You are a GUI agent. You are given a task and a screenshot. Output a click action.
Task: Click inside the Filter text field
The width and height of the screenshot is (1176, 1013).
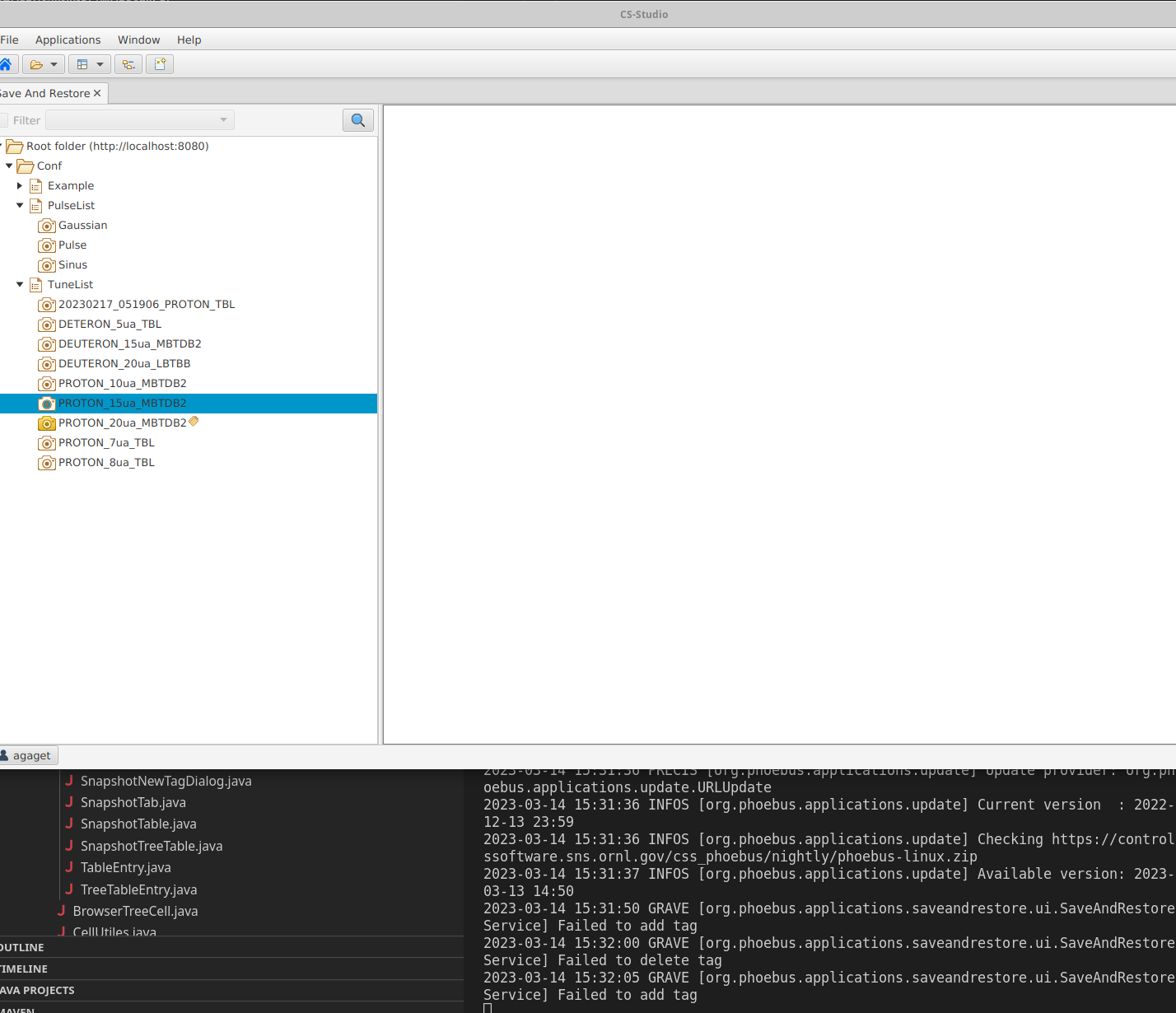(x=132, y=119)
